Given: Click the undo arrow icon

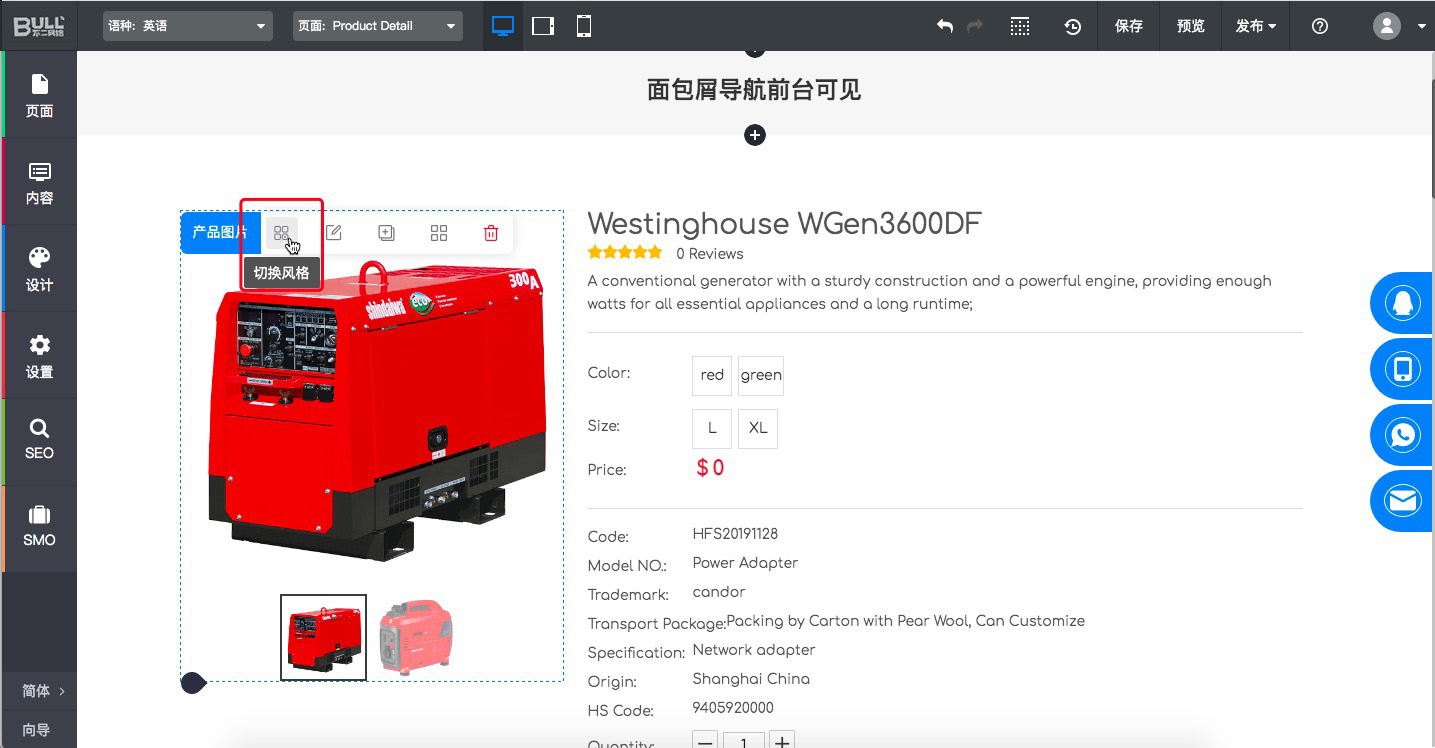Looking at the screenshot, I should (944, 26).
